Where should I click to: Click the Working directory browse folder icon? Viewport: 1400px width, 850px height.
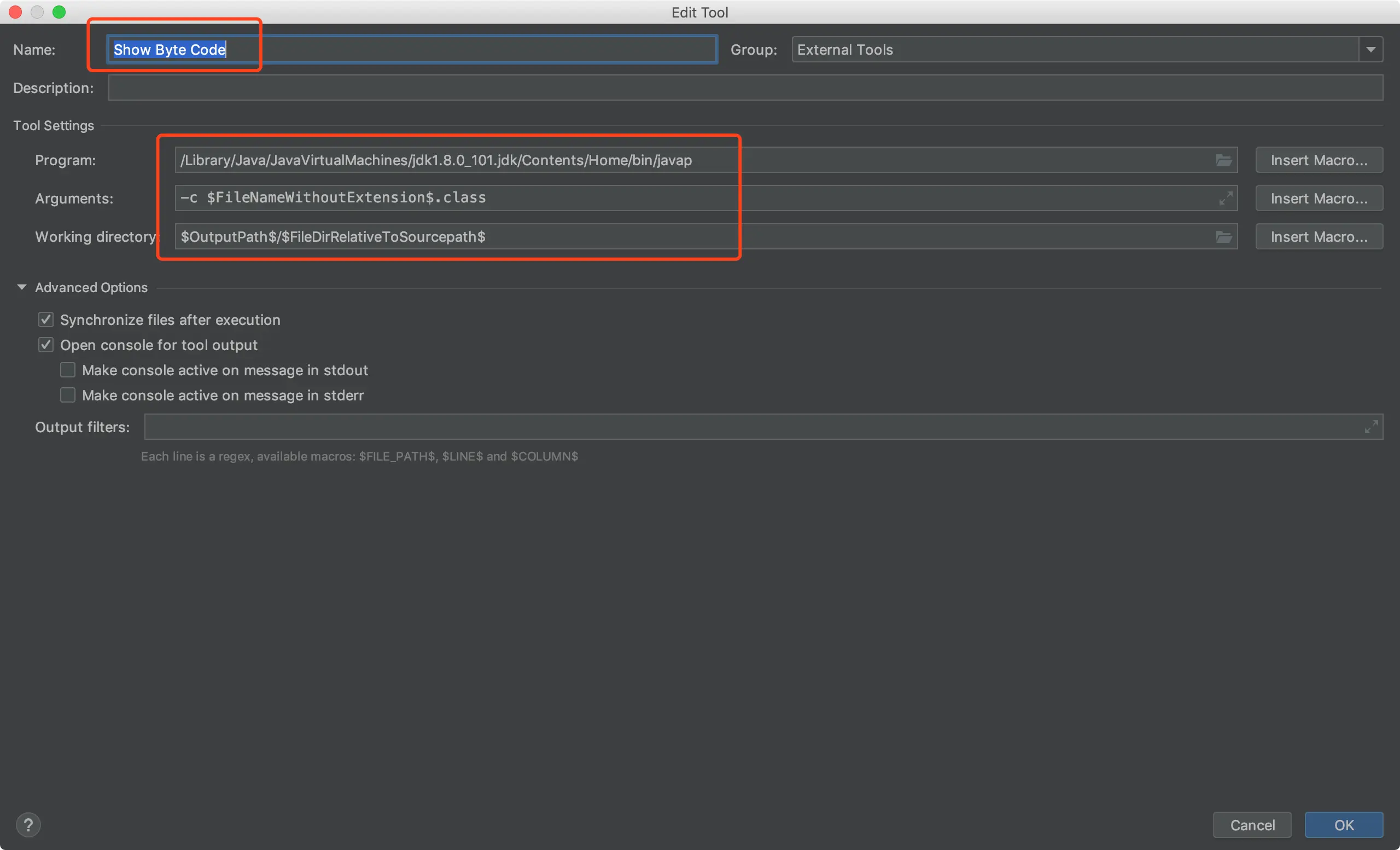click(1223, 236)
